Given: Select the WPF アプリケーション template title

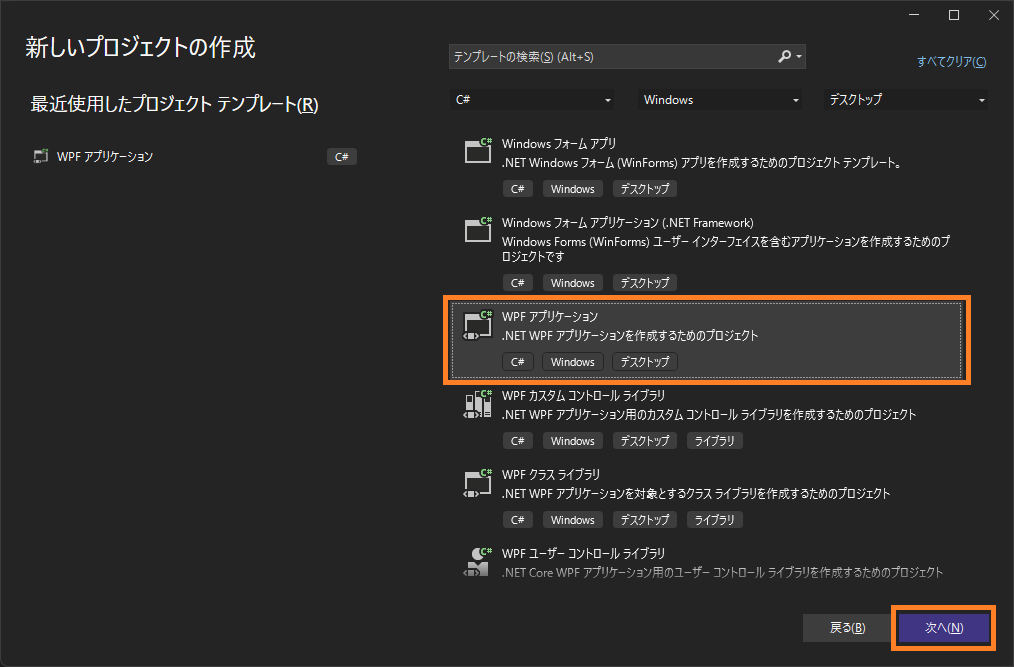Looking at the screenshot, I should pos(550,316).
